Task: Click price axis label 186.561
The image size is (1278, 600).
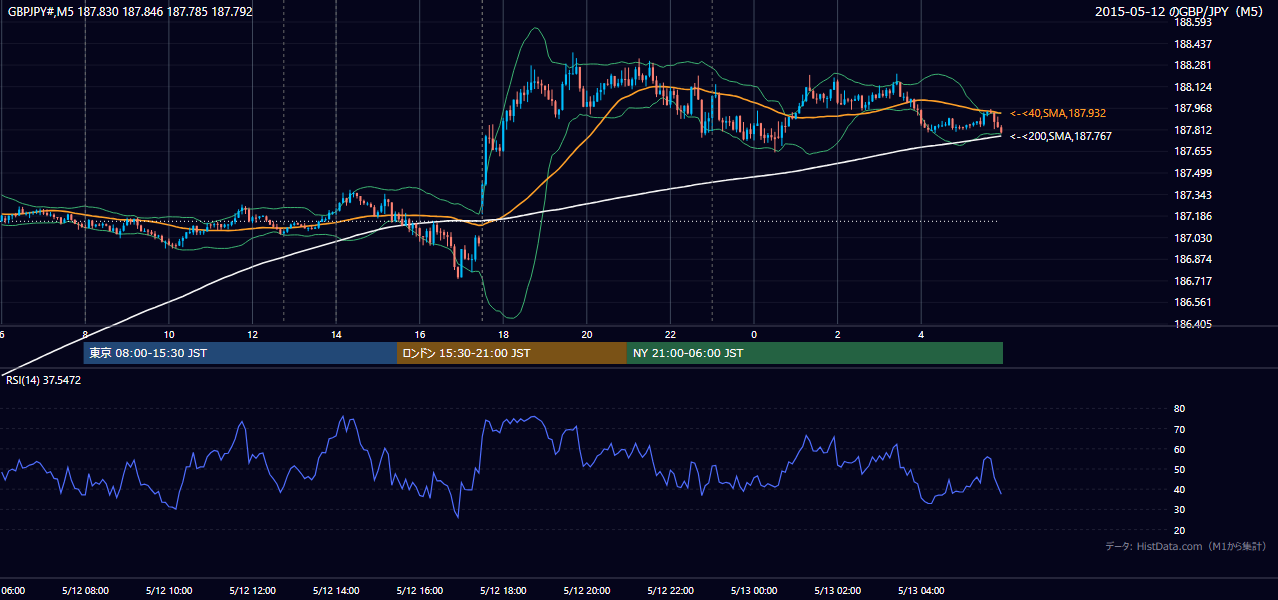Action: (x=1192, y=302)
